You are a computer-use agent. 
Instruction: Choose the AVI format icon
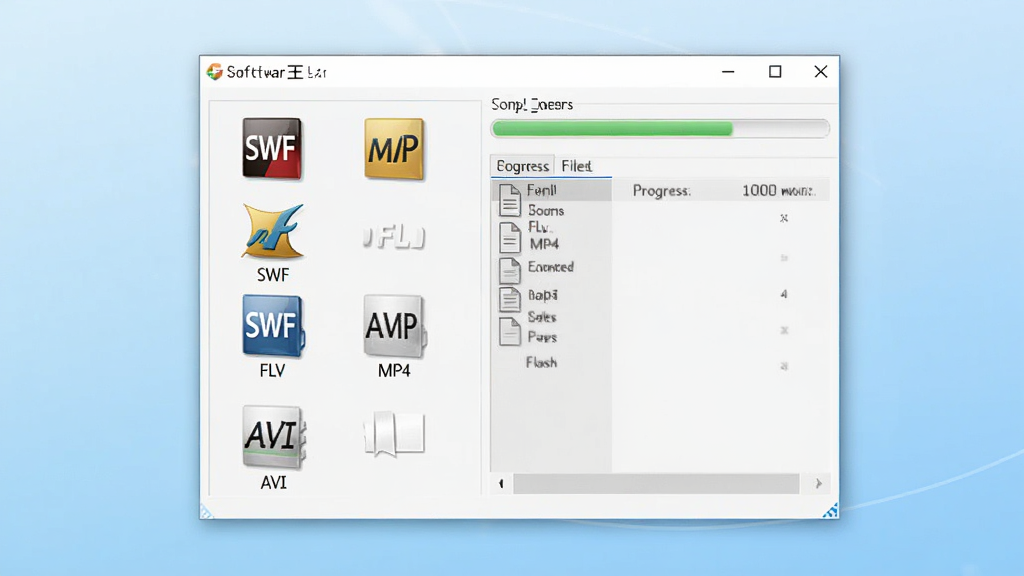(x=274, y=436)
